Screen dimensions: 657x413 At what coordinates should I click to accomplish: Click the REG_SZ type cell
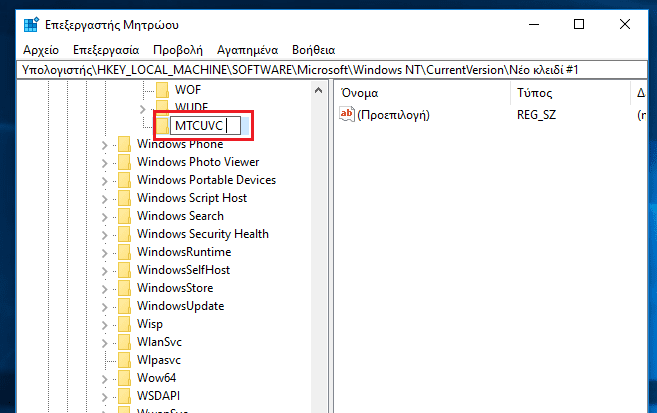point(536,115)
